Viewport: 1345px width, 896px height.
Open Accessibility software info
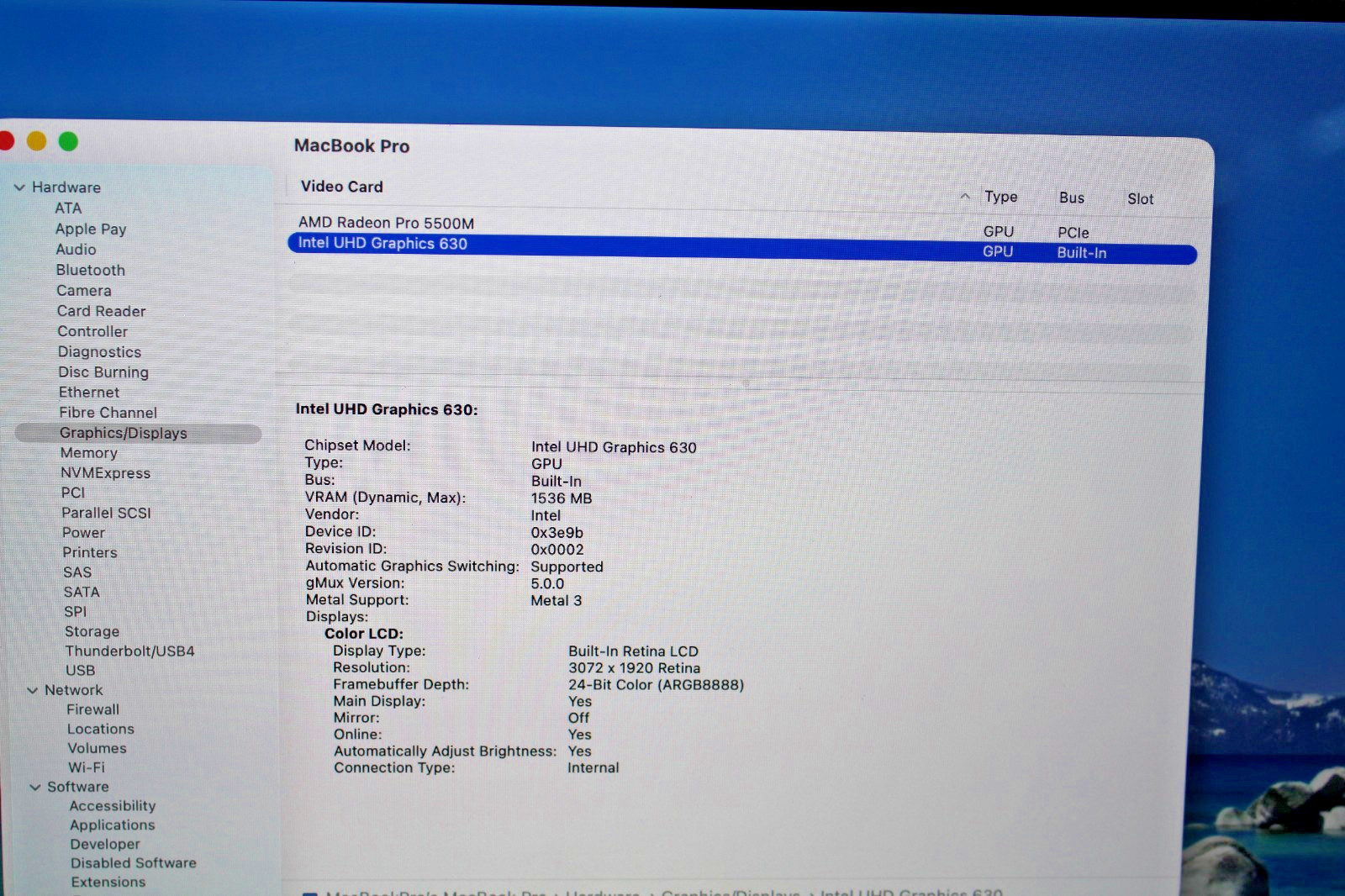point(113,806)
